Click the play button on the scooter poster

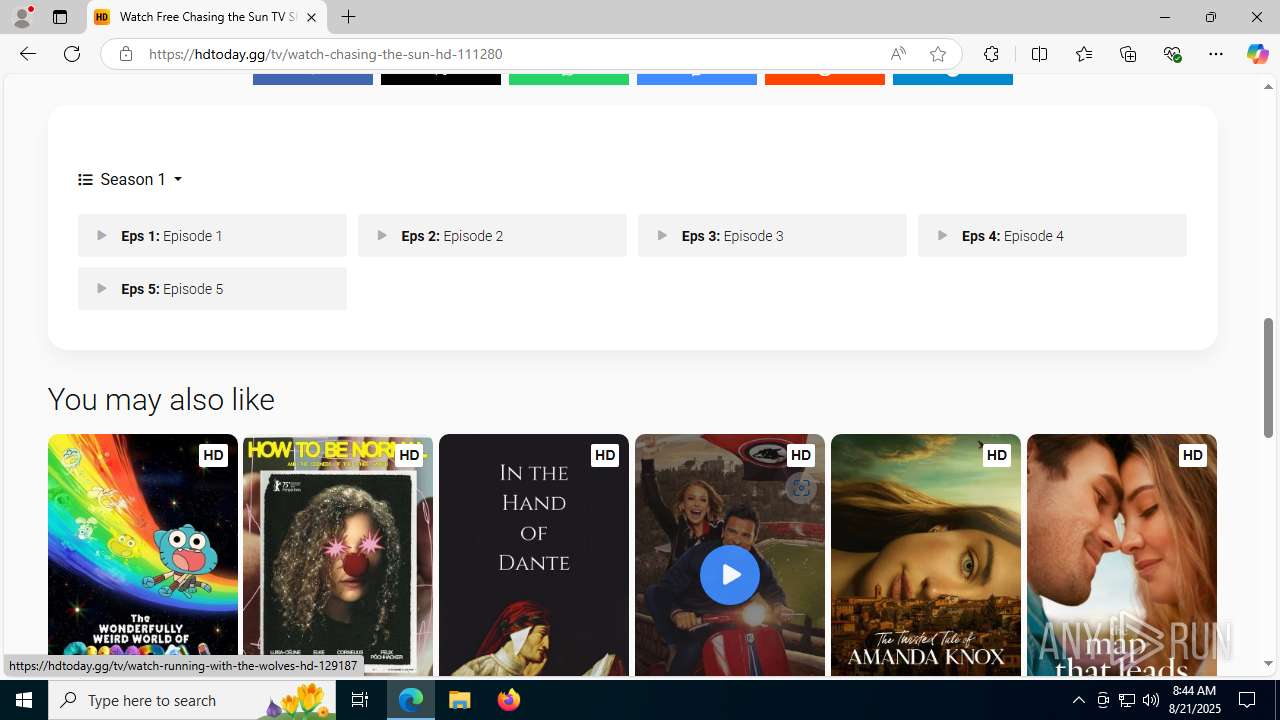click(x=730, y=575)
